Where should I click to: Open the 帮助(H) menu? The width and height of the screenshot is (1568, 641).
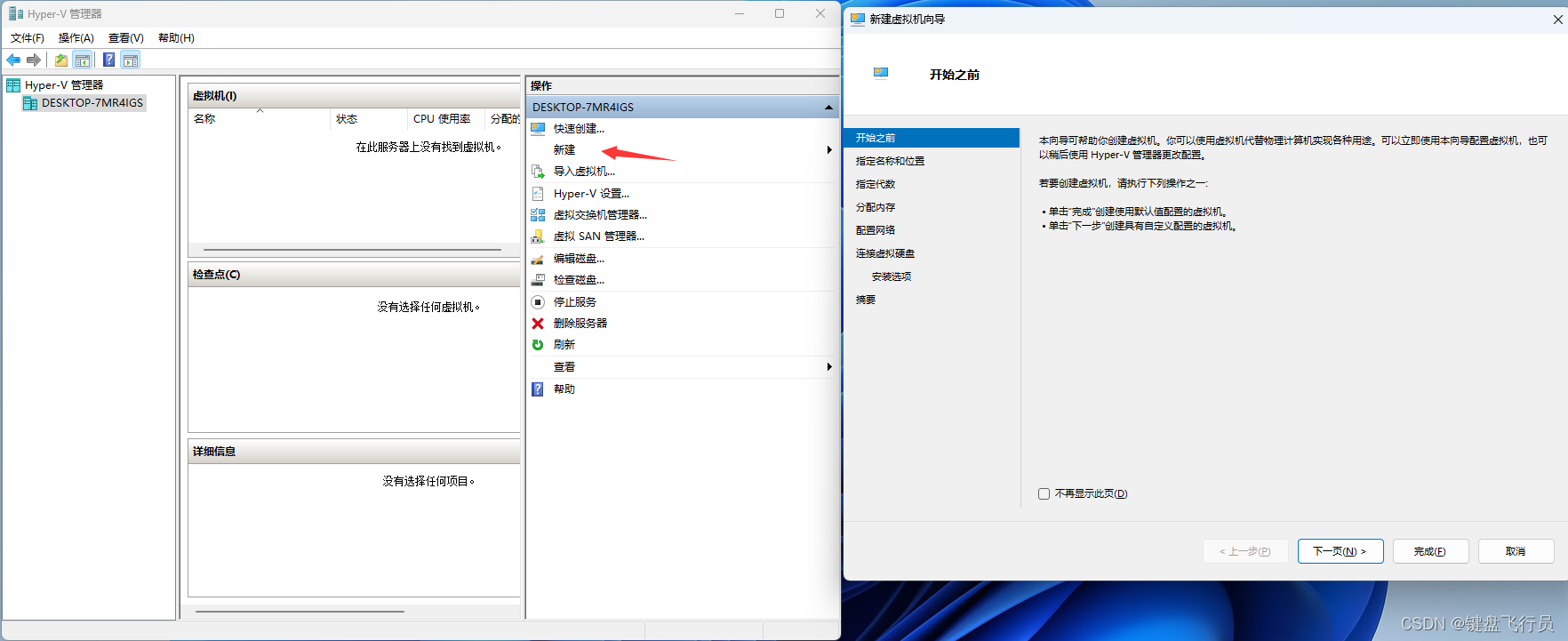[176, 38]
